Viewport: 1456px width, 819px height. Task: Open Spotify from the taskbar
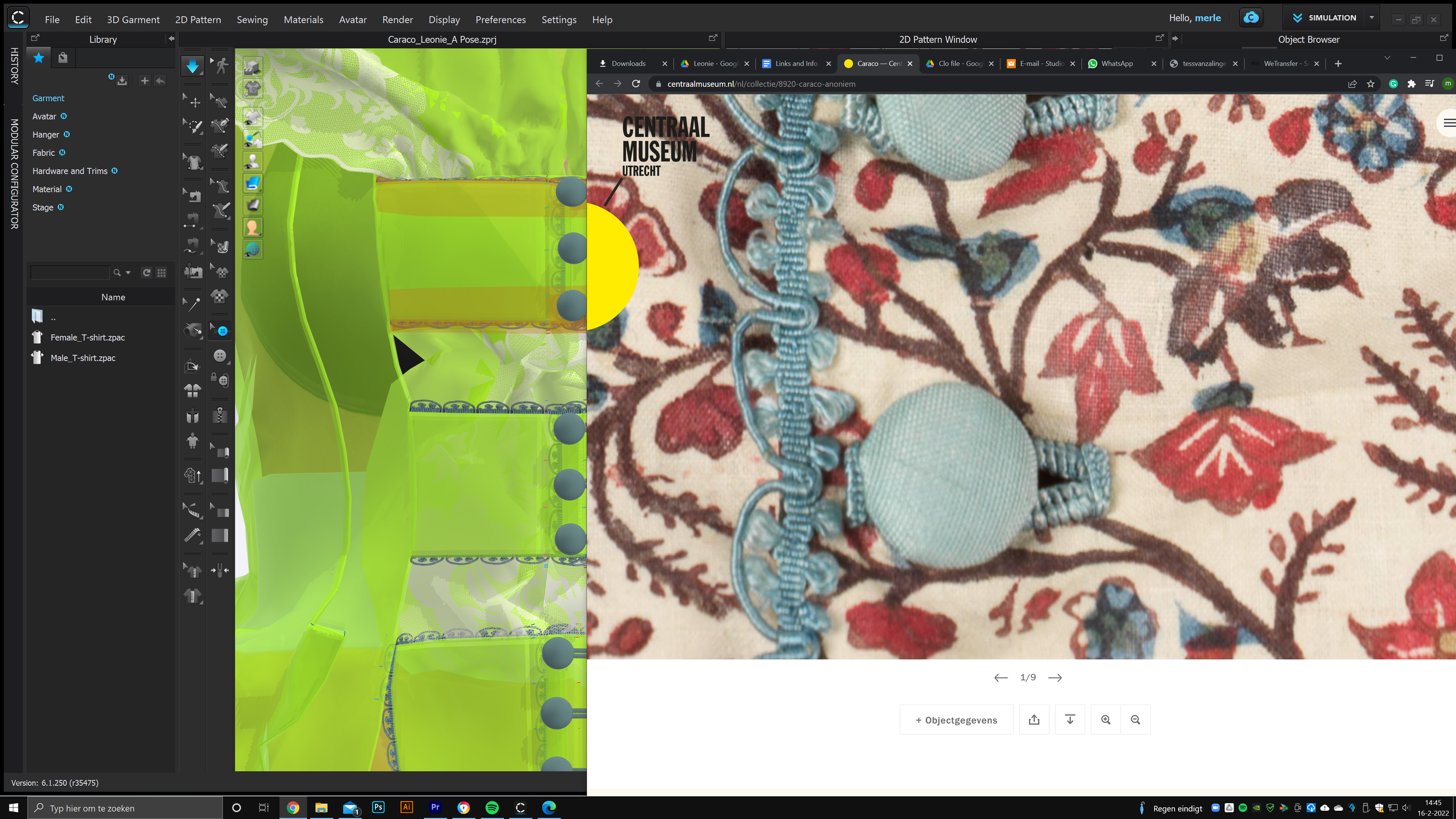(x=492, y=808)
